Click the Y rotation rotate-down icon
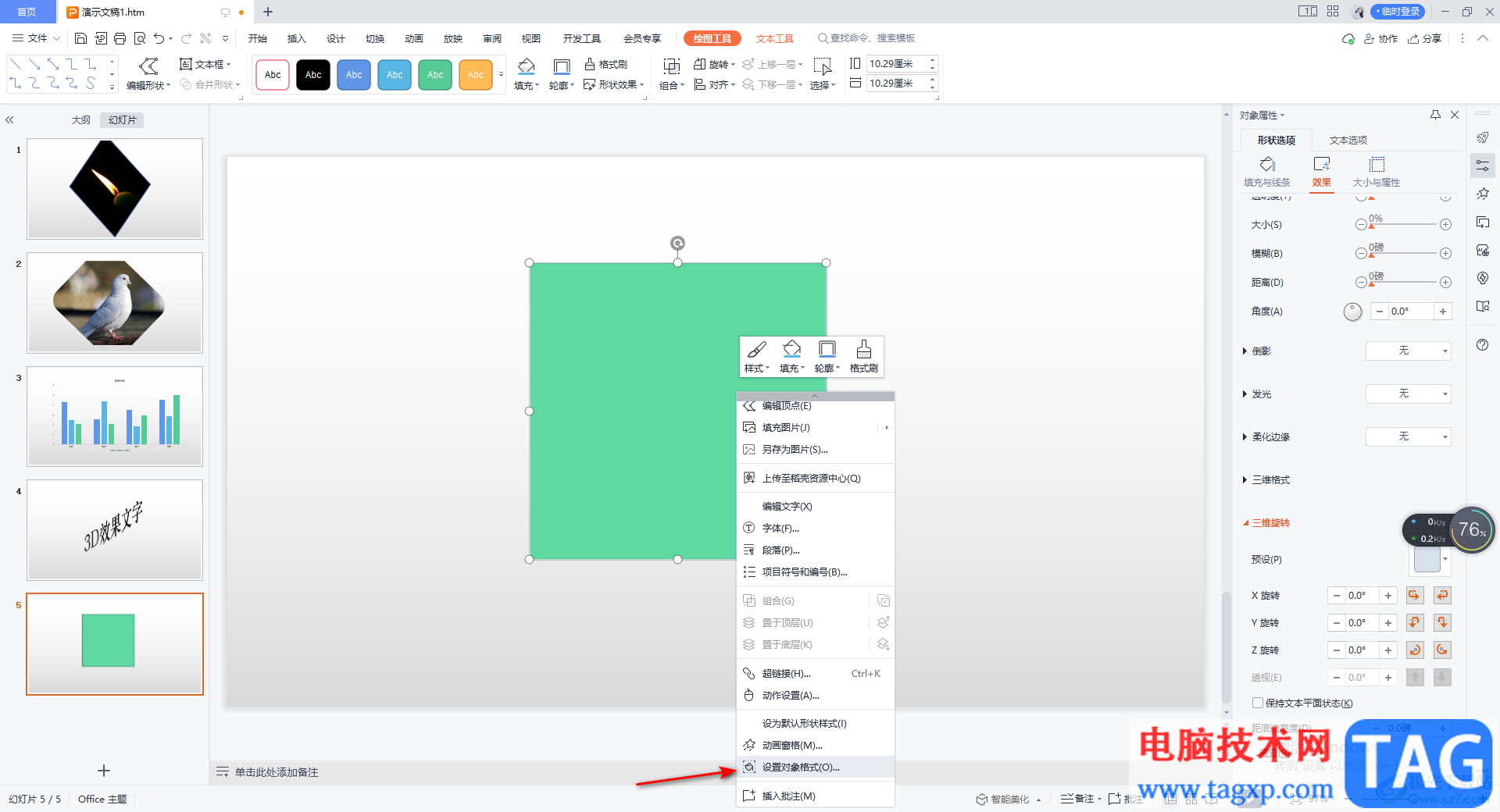 [1442, 622]
